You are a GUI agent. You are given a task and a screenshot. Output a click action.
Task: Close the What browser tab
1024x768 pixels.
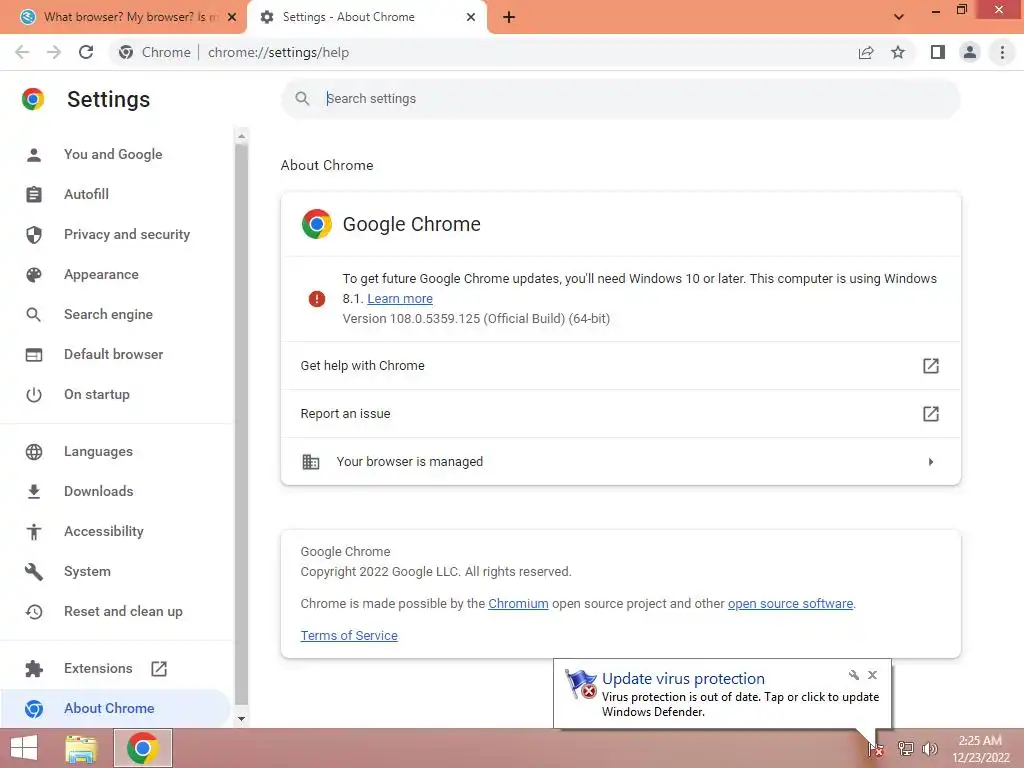[232, 17]
